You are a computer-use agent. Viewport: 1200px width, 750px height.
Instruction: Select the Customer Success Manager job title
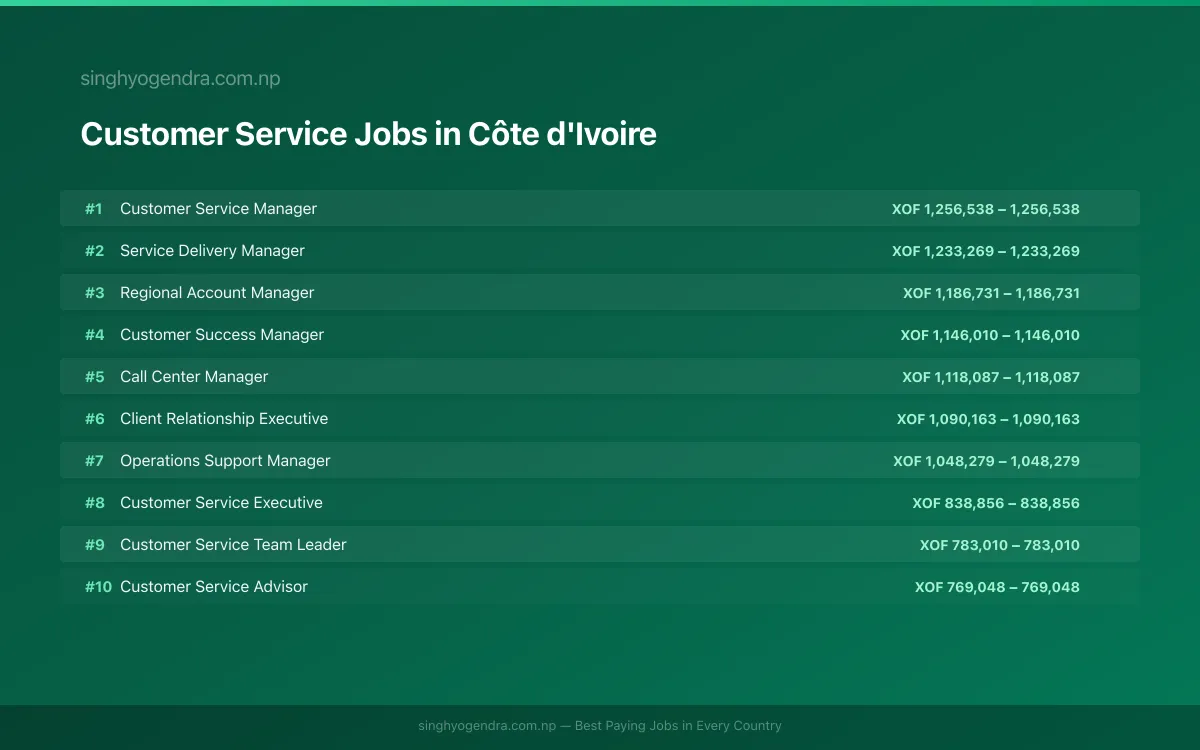click(x=222, y=335)
